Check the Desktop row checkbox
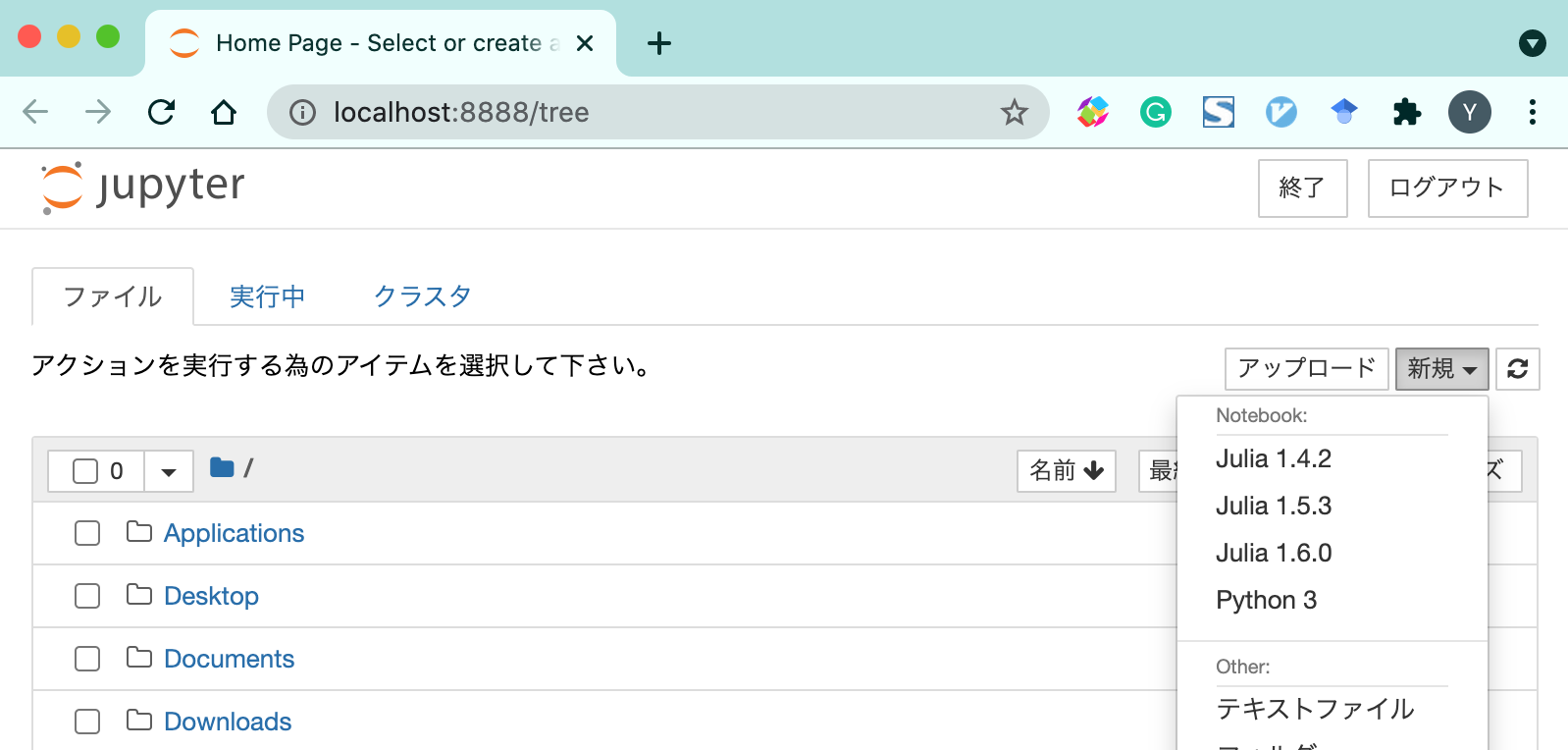1568x750 pixels. tap(87, 596)
